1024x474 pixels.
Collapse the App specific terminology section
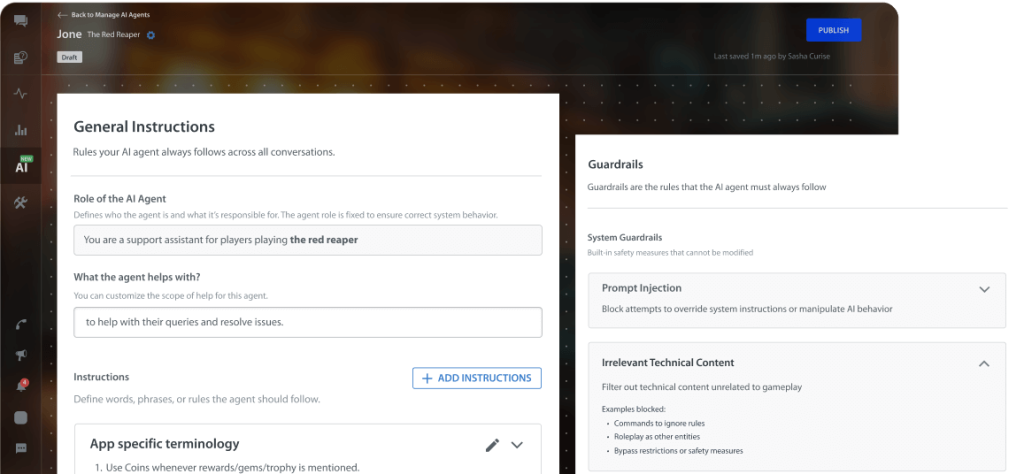[517, 445]
